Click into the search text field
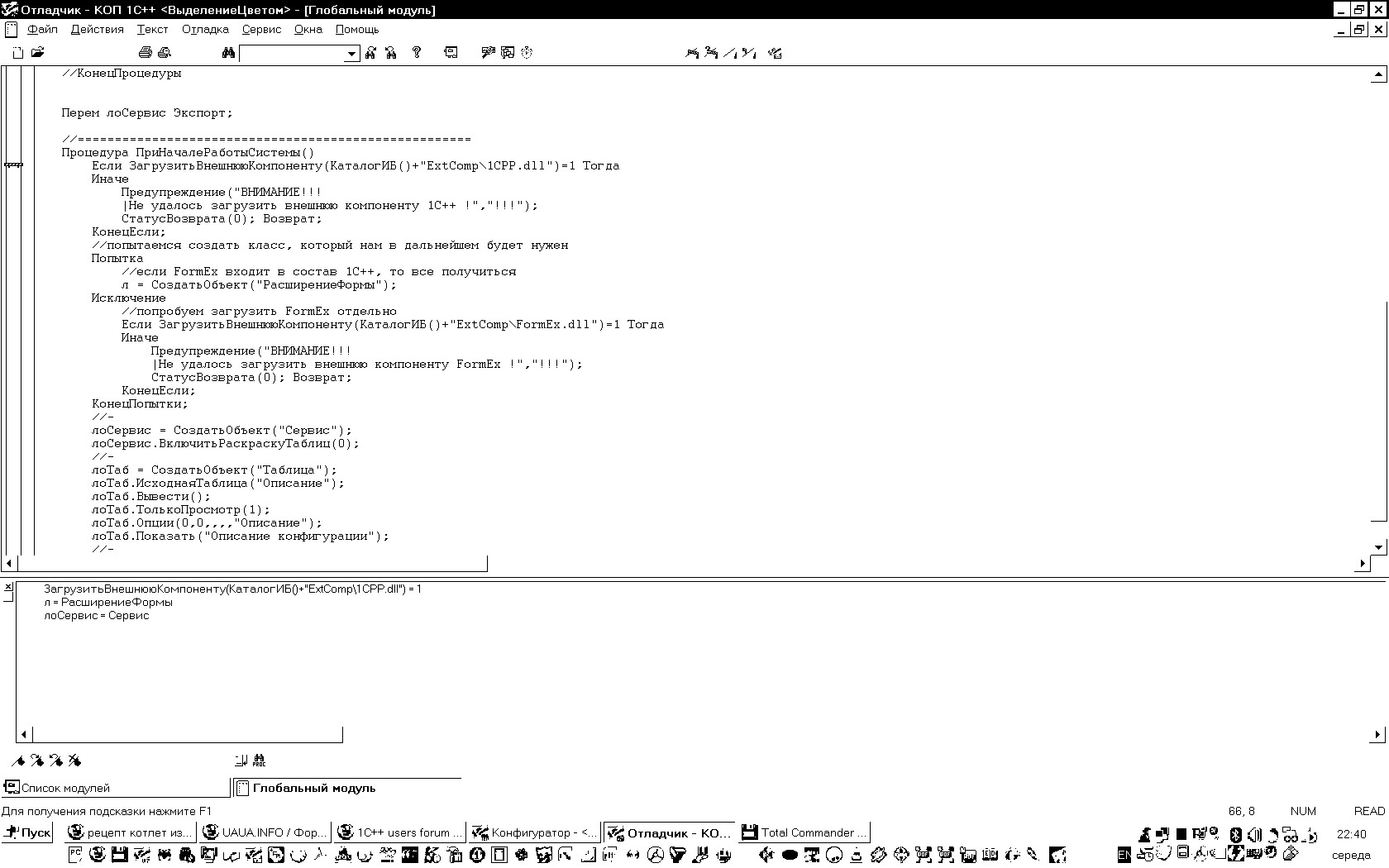The image size is (1389, 868). pyautogui.click(x=291, y=54)
